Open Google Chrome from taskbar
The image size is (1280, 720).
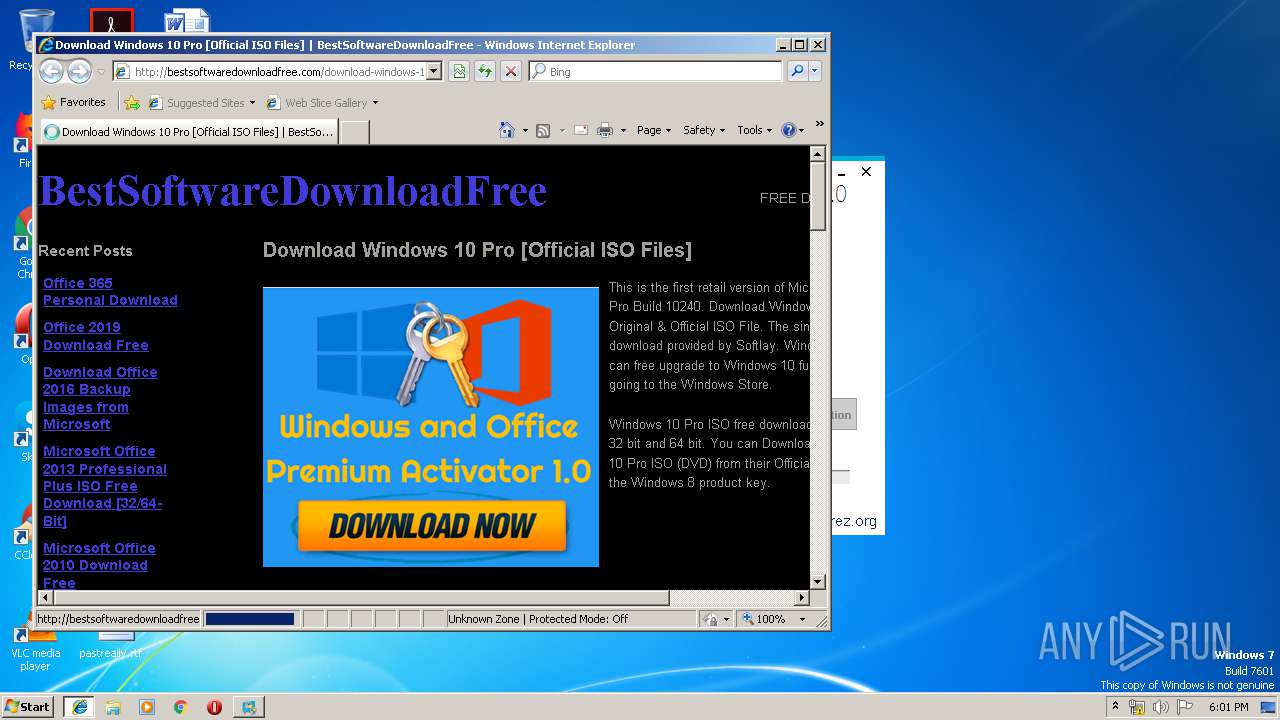pyautogui.click(x=181, y=706)
